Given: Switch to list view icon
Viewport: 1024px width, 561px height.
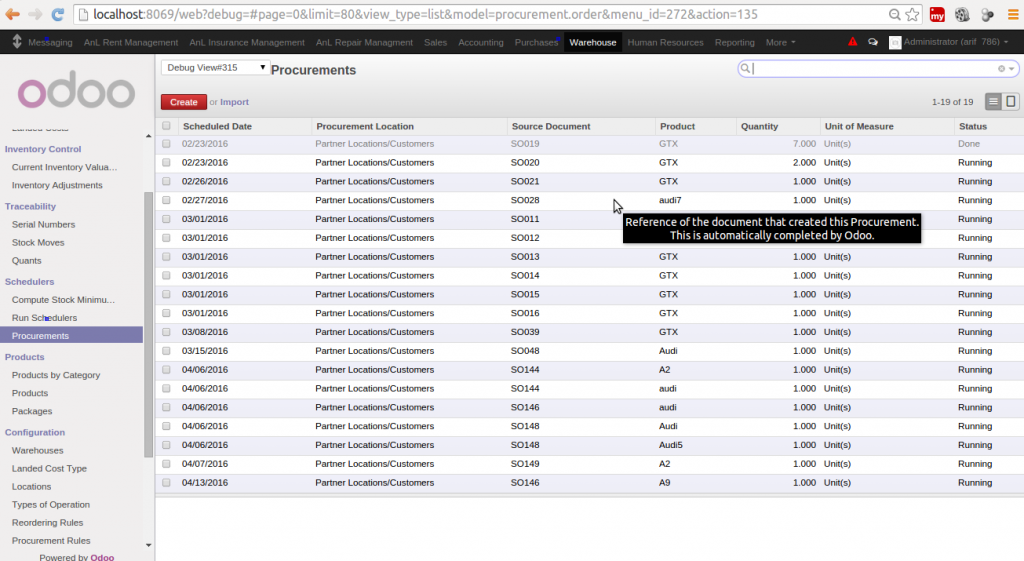Looking at the screenshot, I should (993, 102).
